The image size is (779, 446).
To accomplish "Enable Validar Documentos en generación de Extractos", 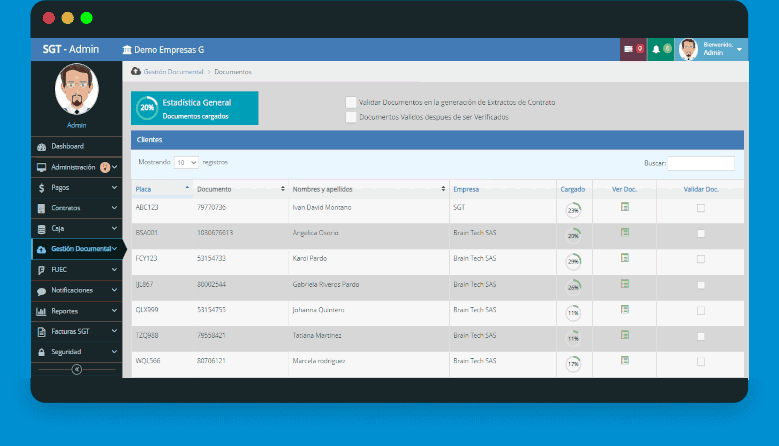I will pos(351,102).
